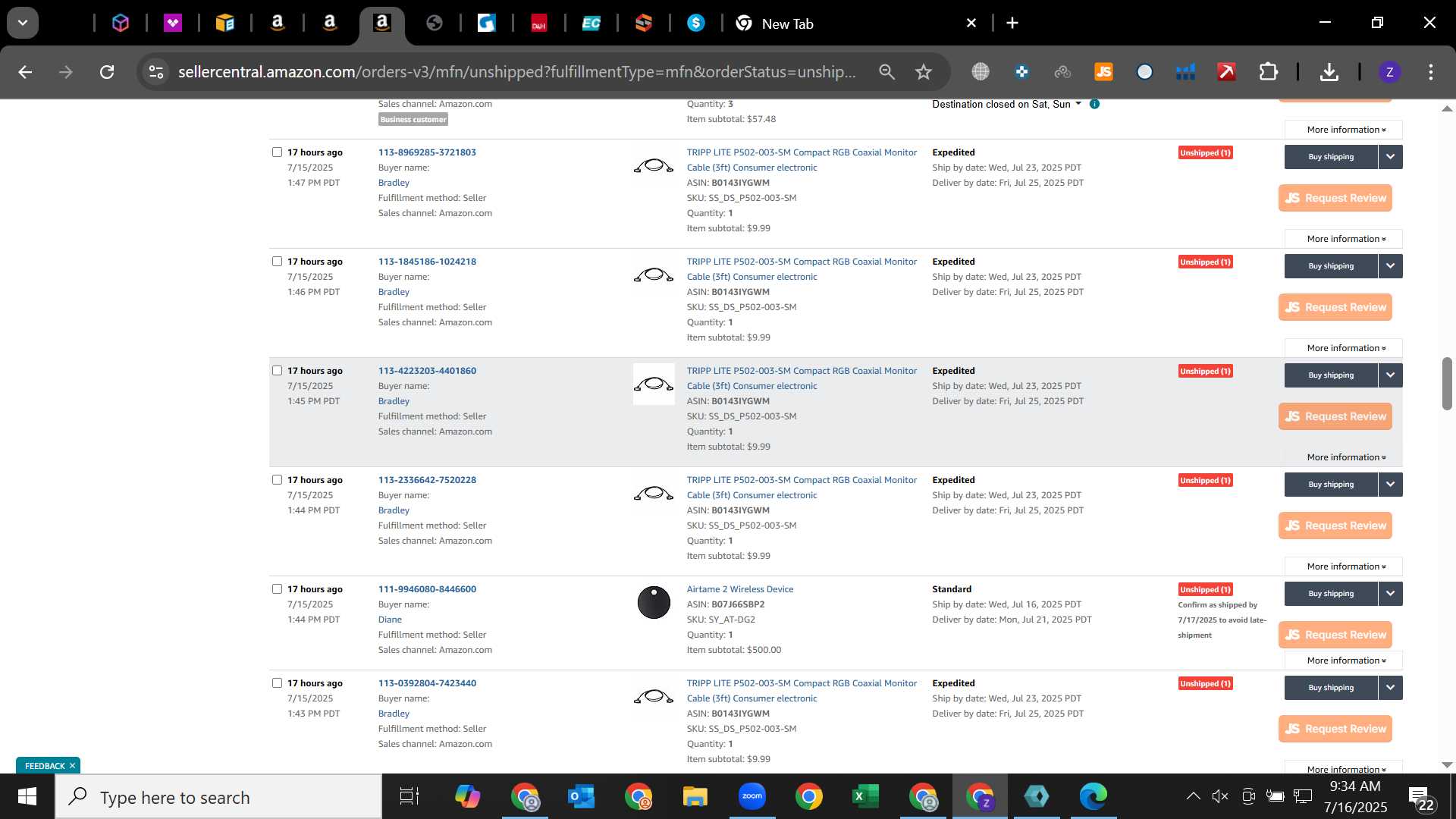Open Chrome profile Z avatar

coord(1389,72)
